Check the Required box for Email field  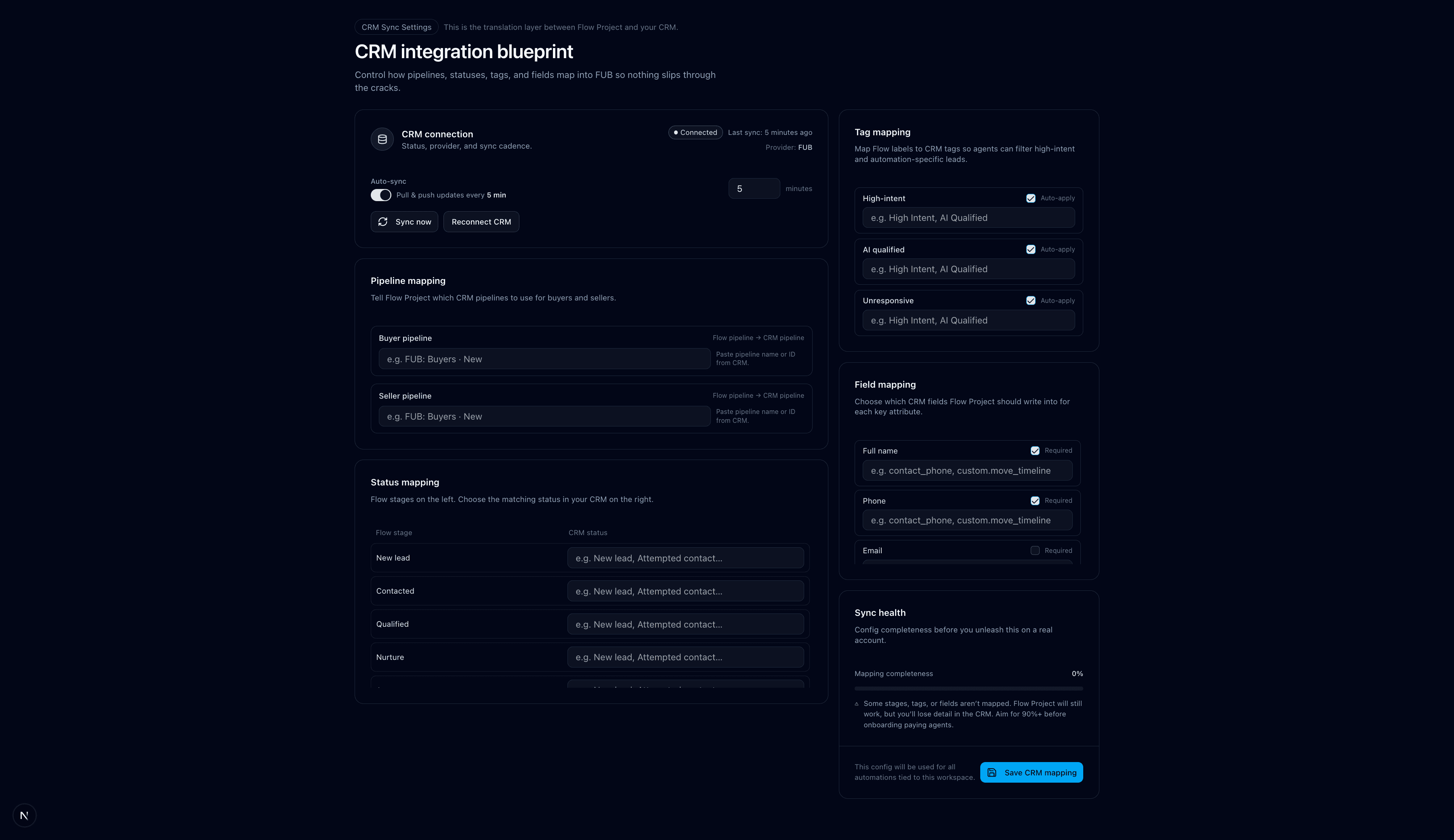(1035, 550)
